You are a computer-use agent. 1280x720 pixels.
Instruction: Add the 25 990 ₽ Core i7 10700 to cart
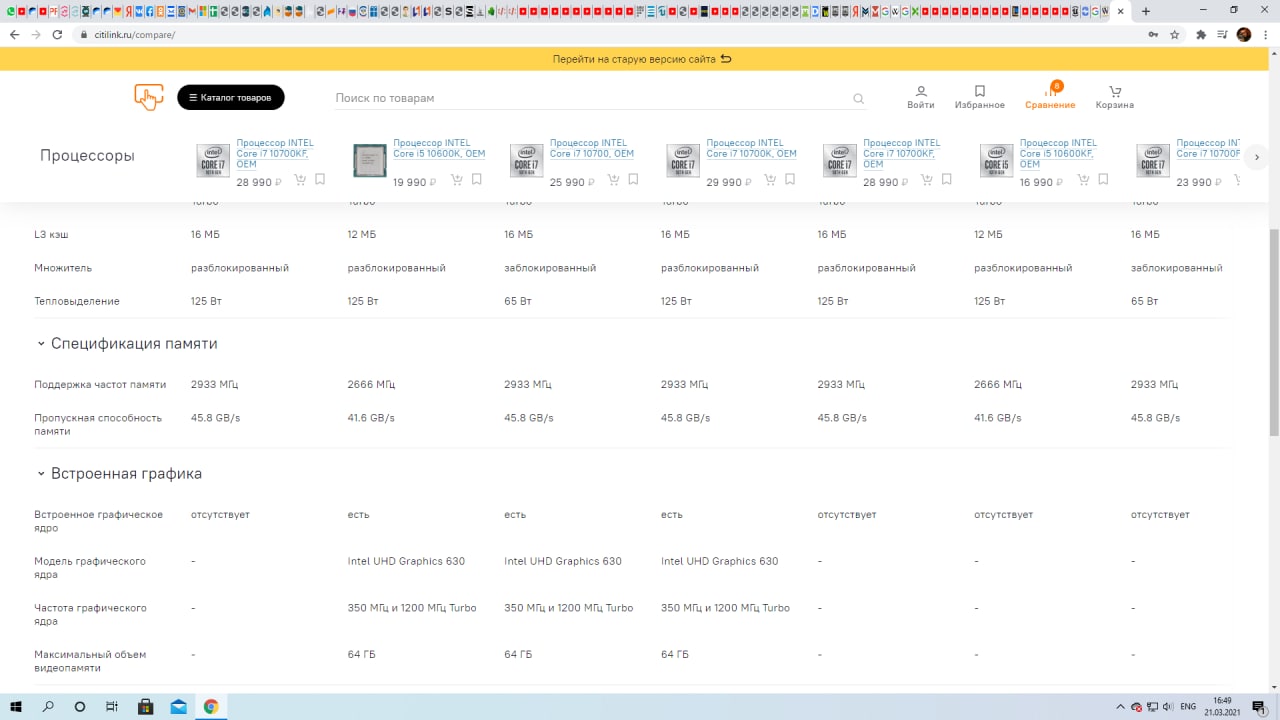click(614, 180)
